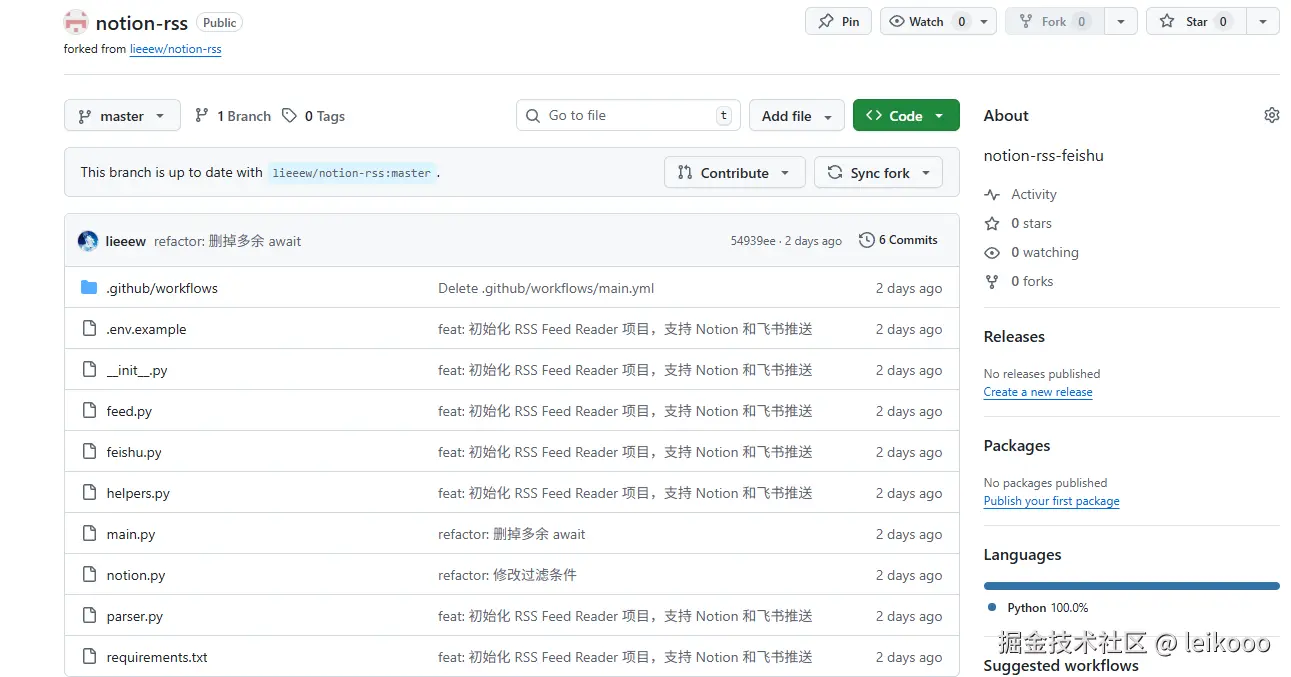Screen dimensions: 1291x677
Task: Open the .github/workflows folder
Action: (x=162, y=288)
